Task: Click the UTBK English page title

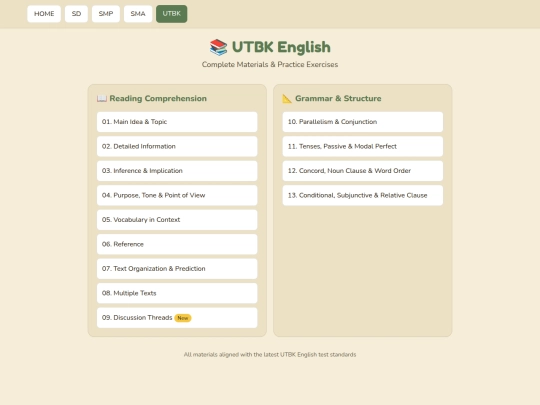Action: 281,47
